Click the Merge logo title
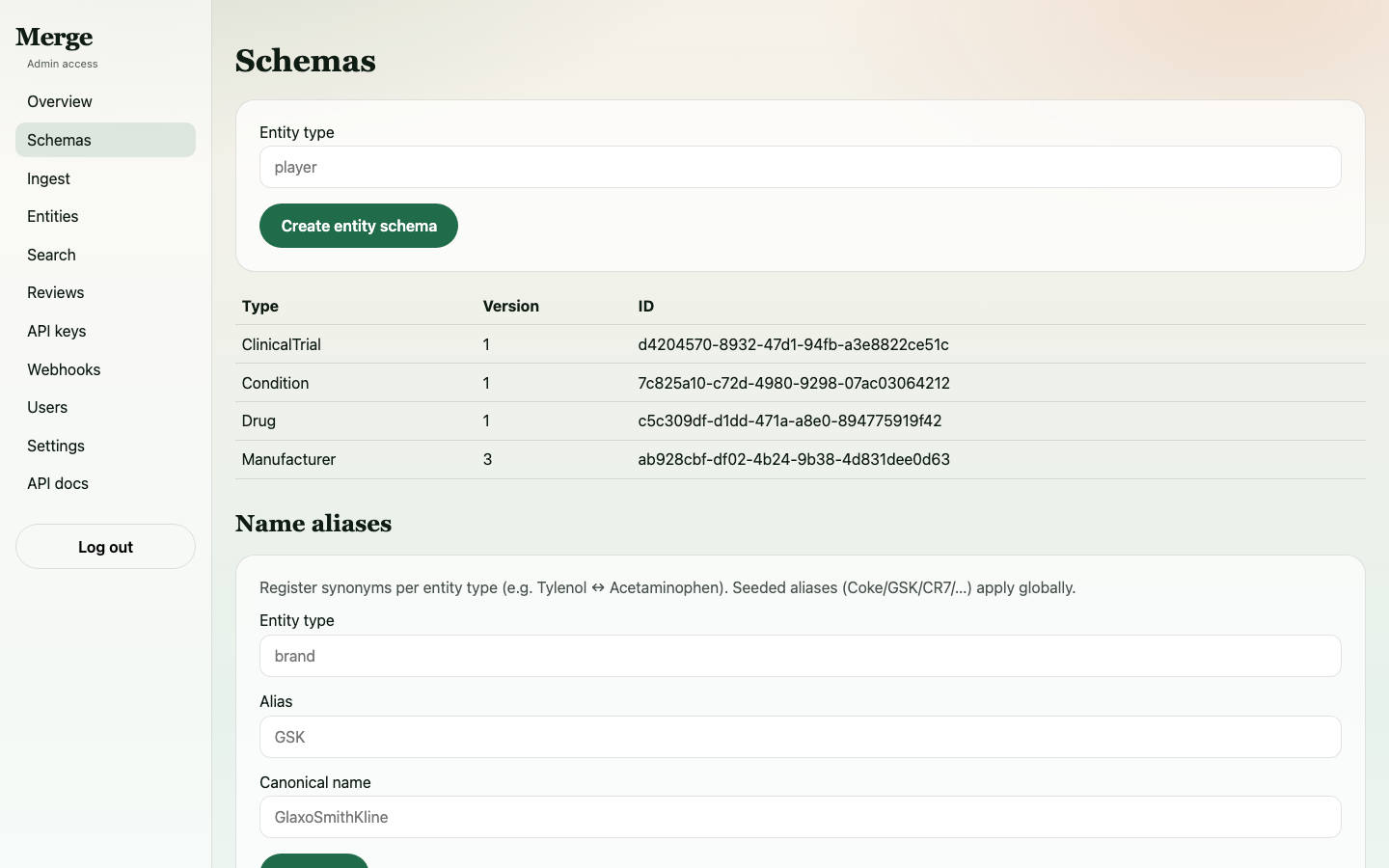The width and height of the screenshot is (1389, 868). click(x=54, y=38)
